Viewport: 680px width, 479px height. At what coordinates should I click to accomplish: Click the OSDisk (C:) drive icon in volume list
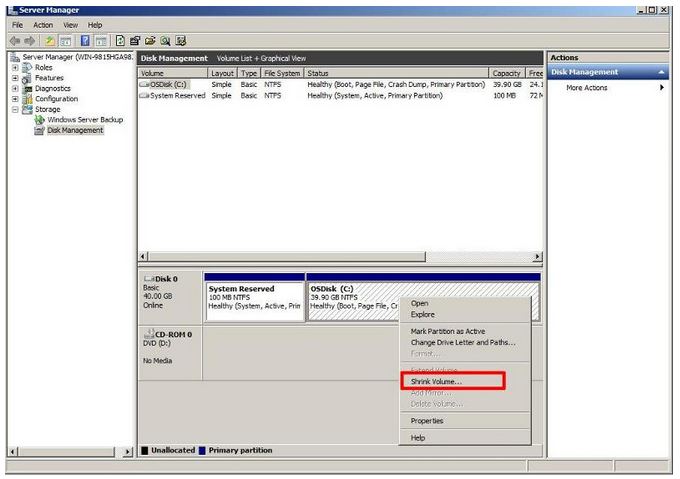[144, 85]
